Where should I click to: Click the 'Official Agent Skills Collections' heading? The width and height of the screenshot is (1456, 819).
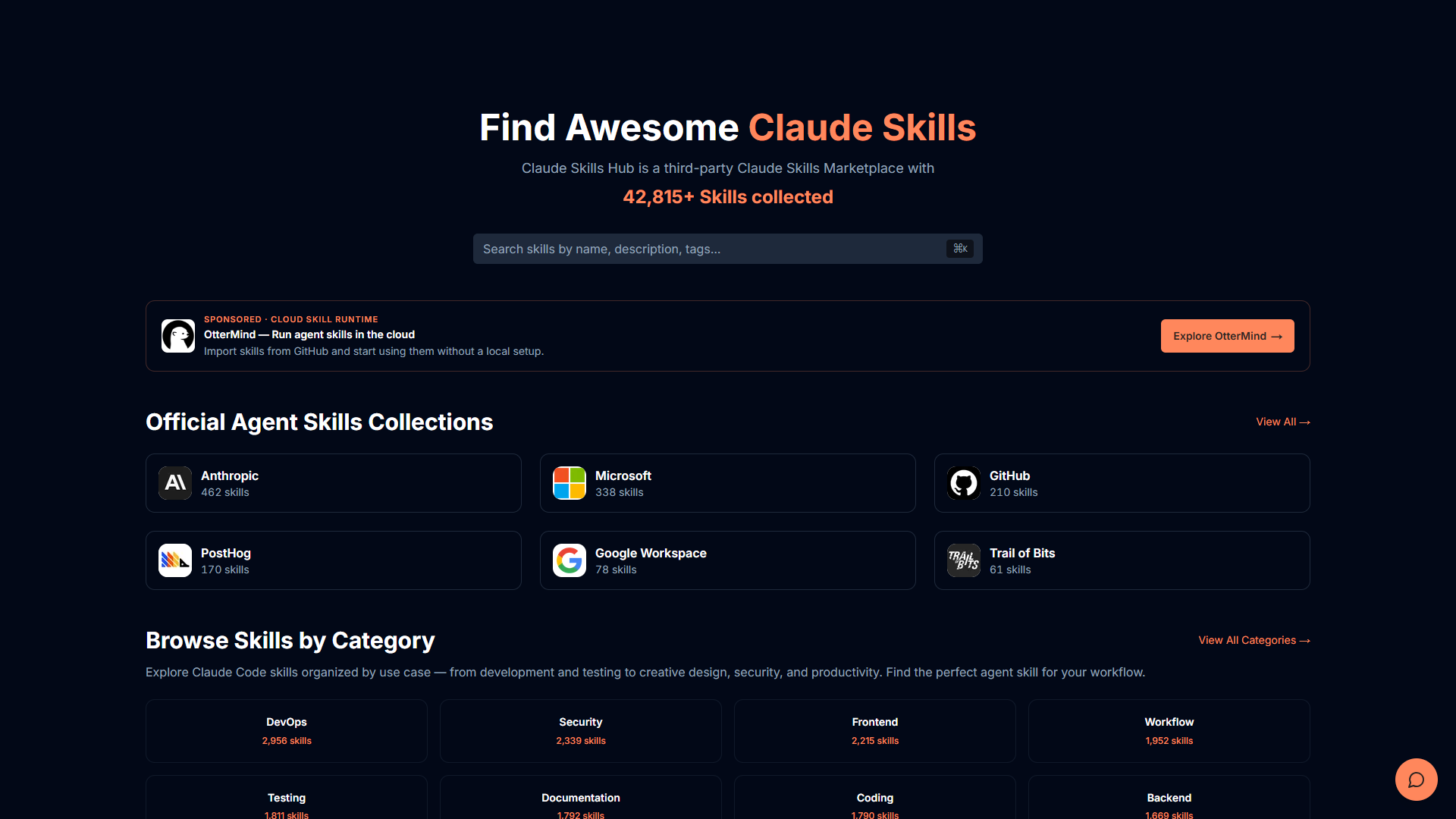(x=319, y=422)
